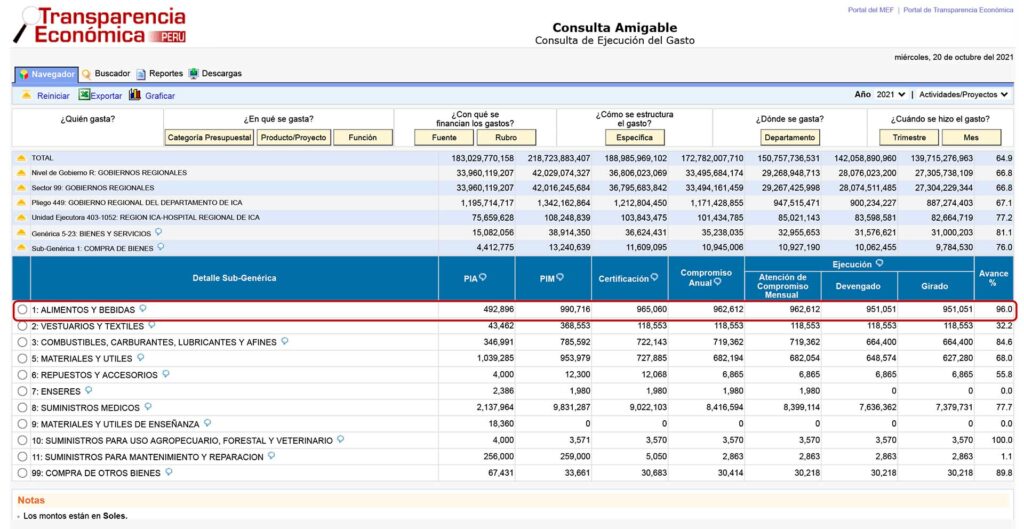Viewport: 1024px width, 529px height.
Task: Switch to the Descargas tab
Action: point(221,74)
